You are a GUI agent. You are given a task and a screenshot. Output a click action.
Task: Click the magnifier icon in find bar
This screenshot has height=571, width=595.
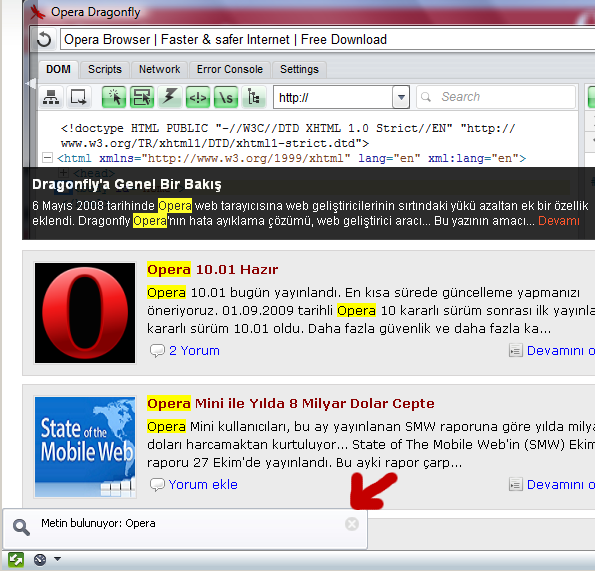[x=21, y=527]
